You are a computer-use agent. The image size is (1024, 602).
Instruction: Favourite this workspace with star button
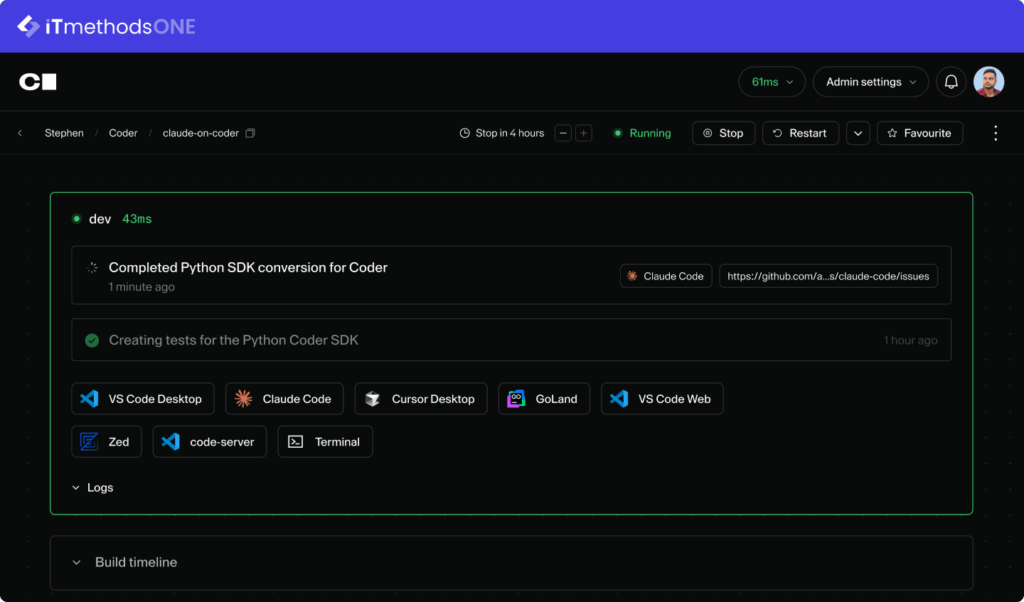point(919,133)
